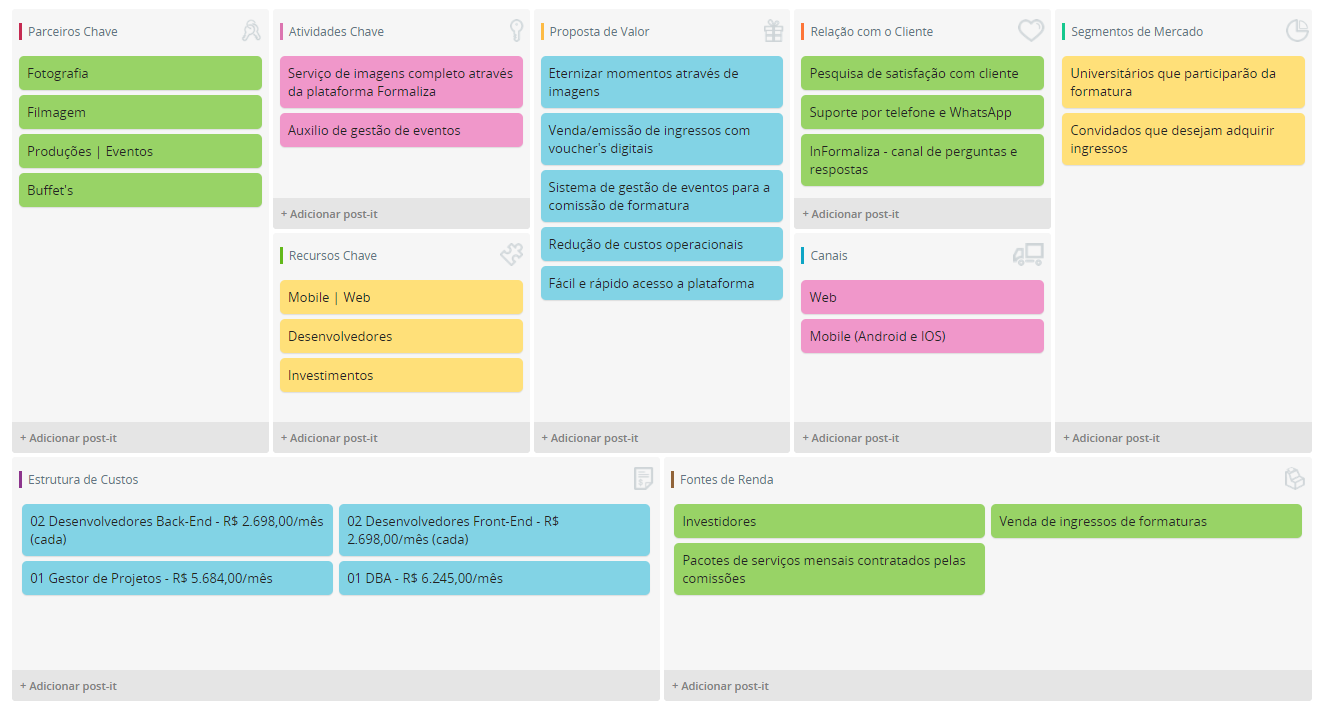1321x707 pixels.
Task: Add a post-it to Relação com o Cliente
Action: [850, 214]
